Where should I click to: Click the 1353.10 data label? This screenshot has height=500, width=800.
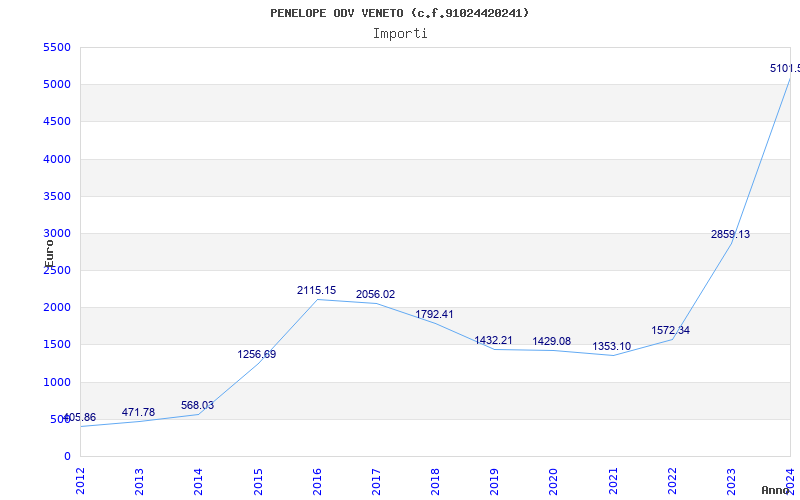click(x=612, y=346)
